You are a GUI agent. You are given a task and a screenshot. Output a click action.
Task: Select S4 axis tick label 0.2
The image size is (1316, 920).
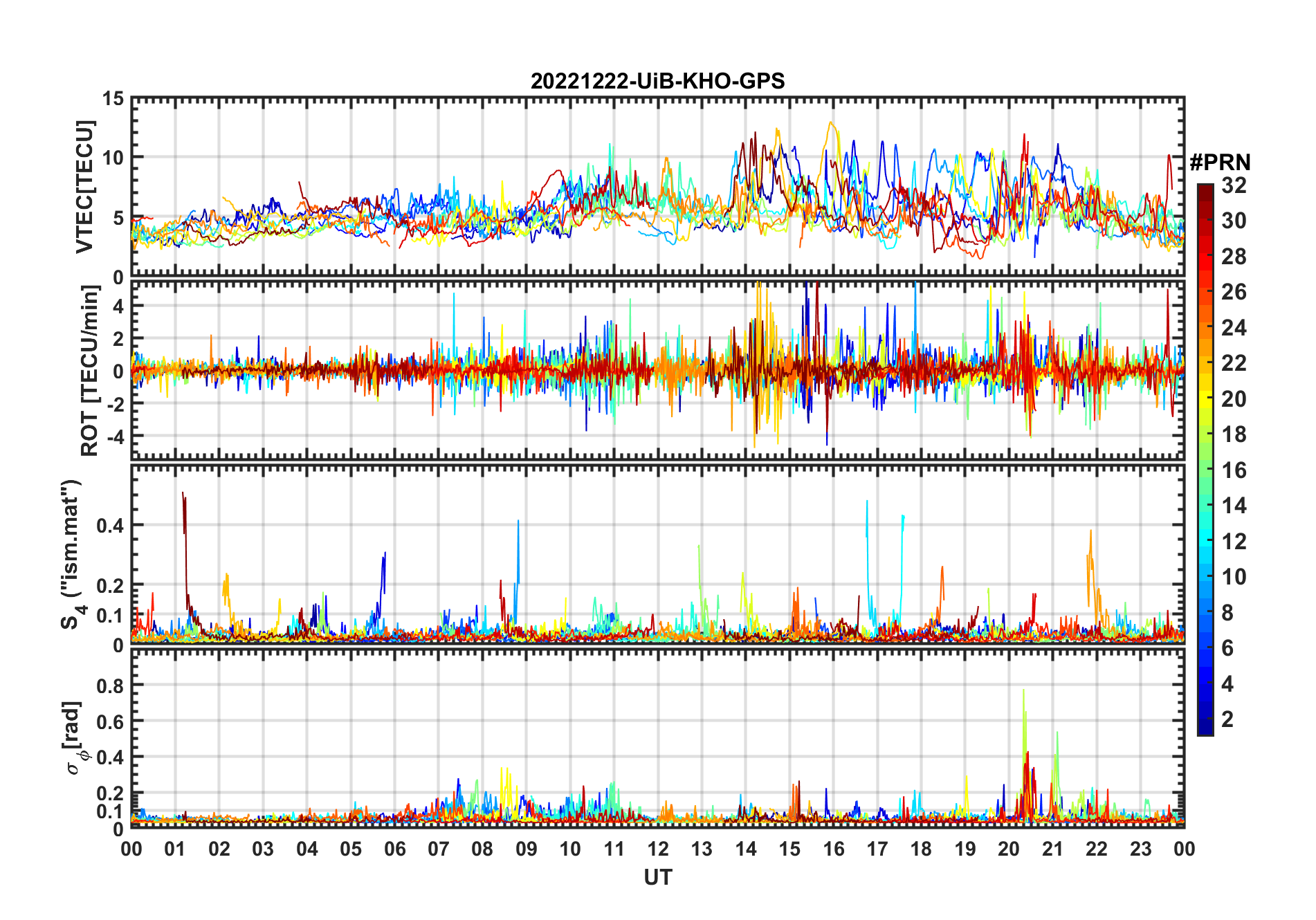[x=110, y=585]
